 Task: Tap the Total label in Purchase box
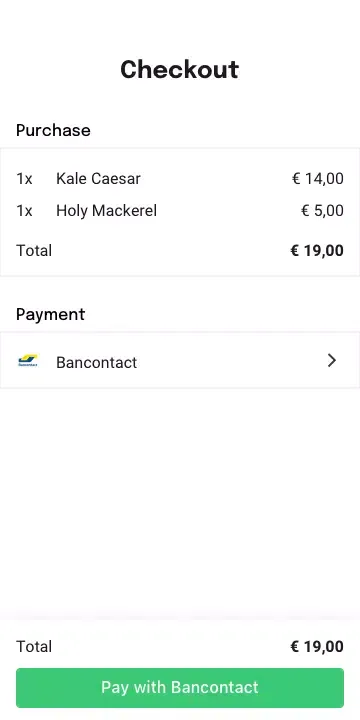34,251
